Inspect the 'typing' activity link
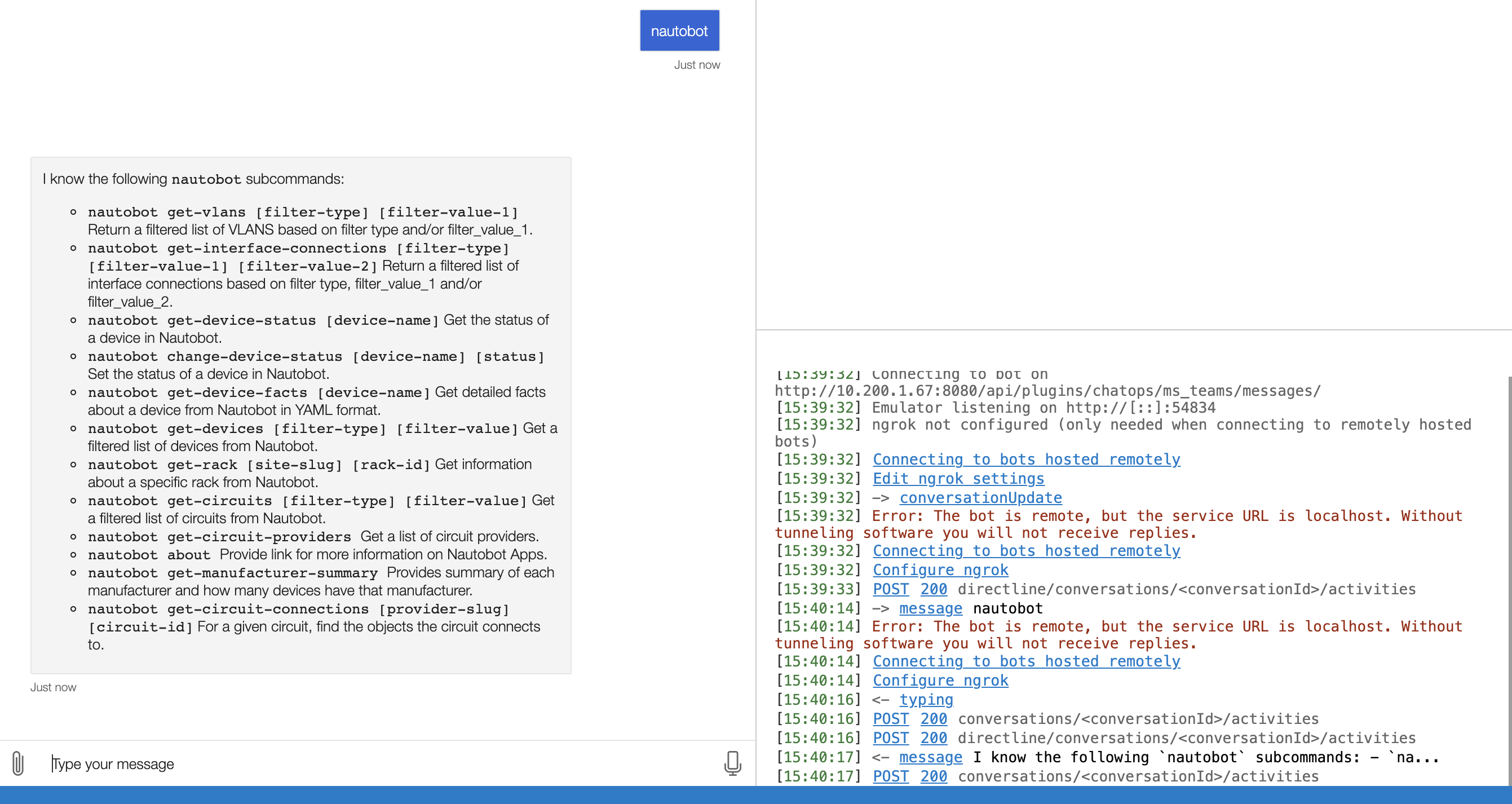This screenshot has width=1512, height=804. point(926,700)
